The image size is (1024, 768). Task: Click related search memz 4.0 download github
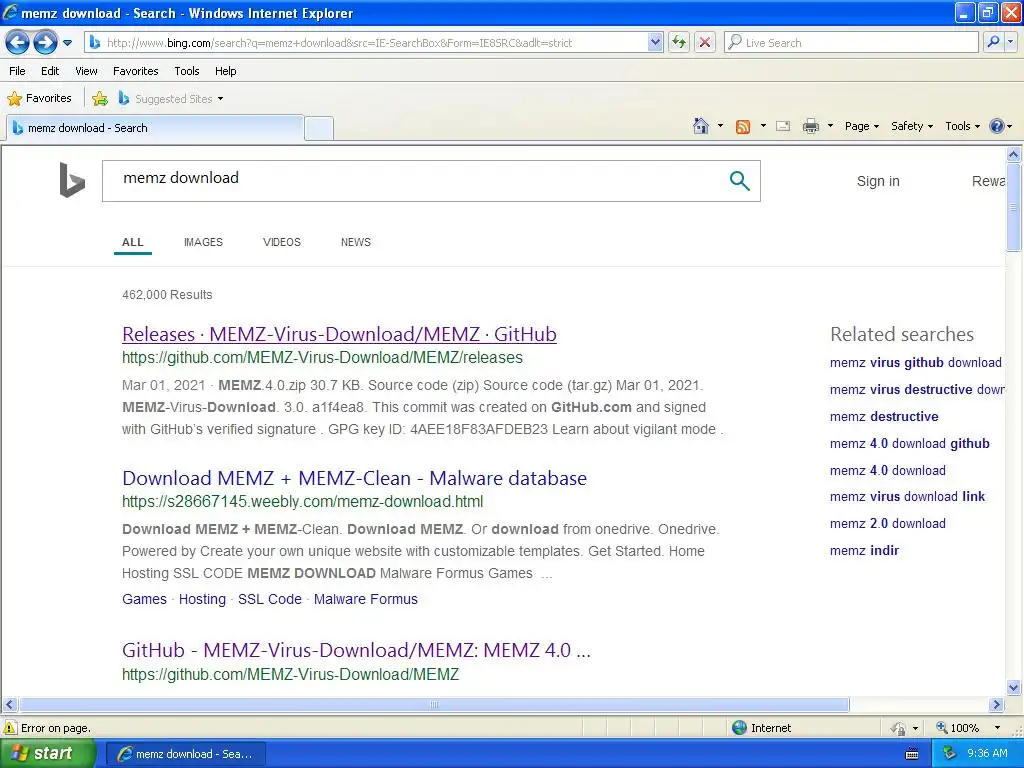pos(909,443)
